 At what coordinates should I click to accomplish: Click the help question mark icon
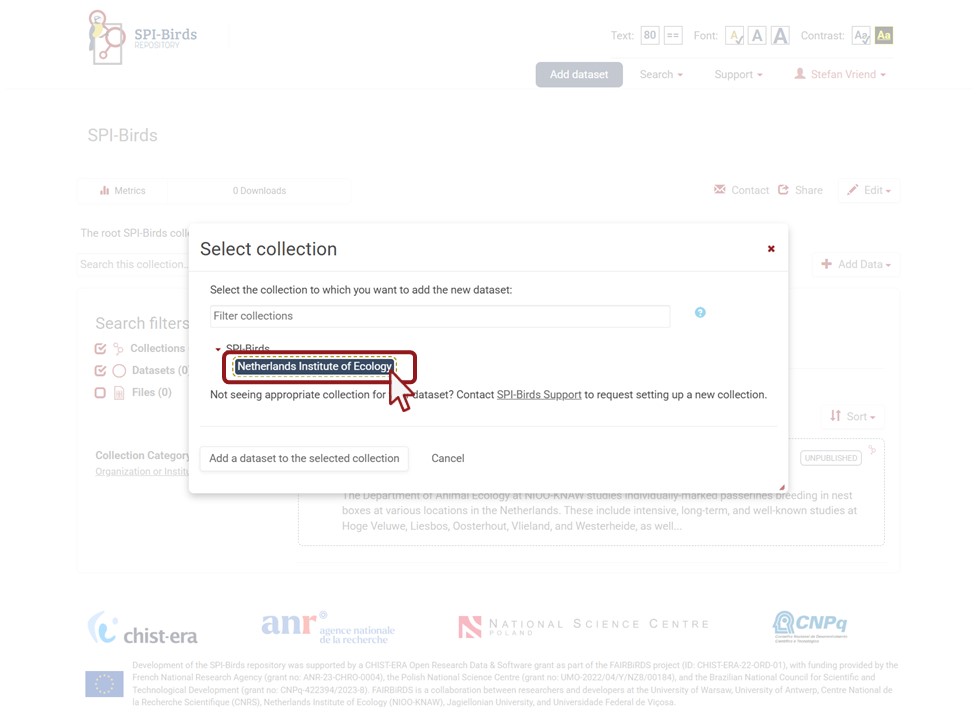700,313
